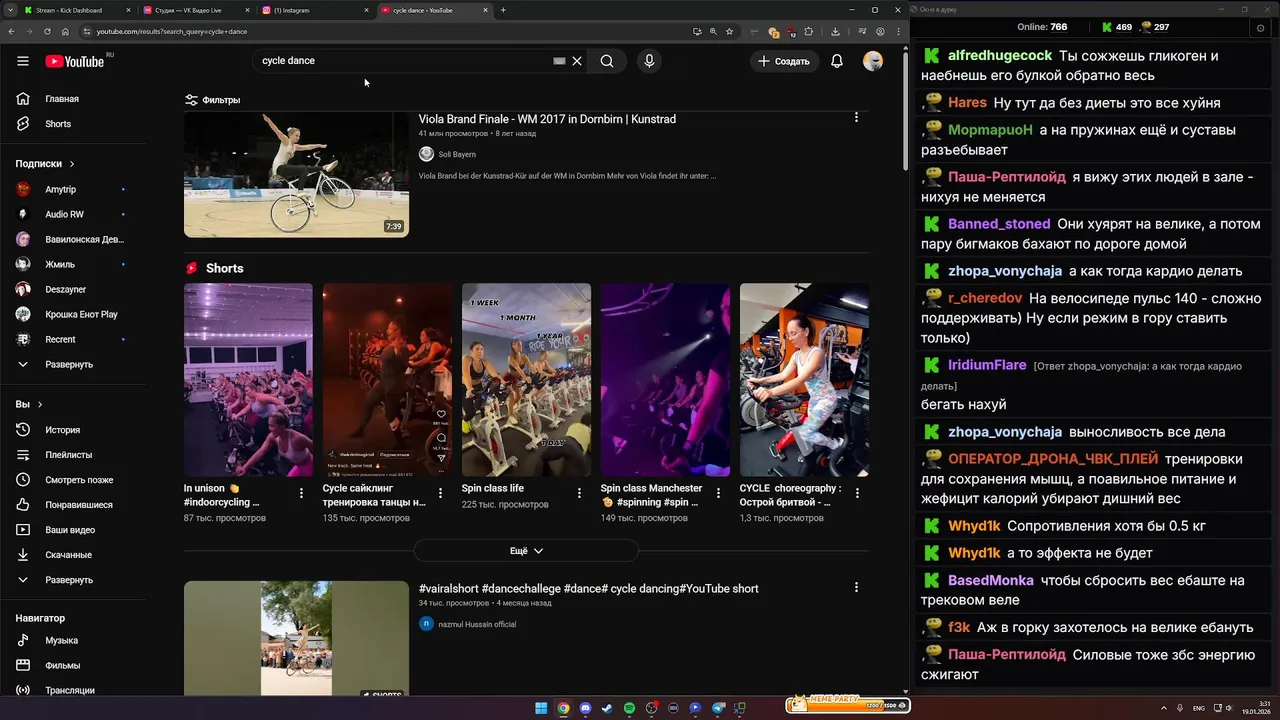
Task: Open the YouTube hamburger guide menu
Action: tap(22, 61)
